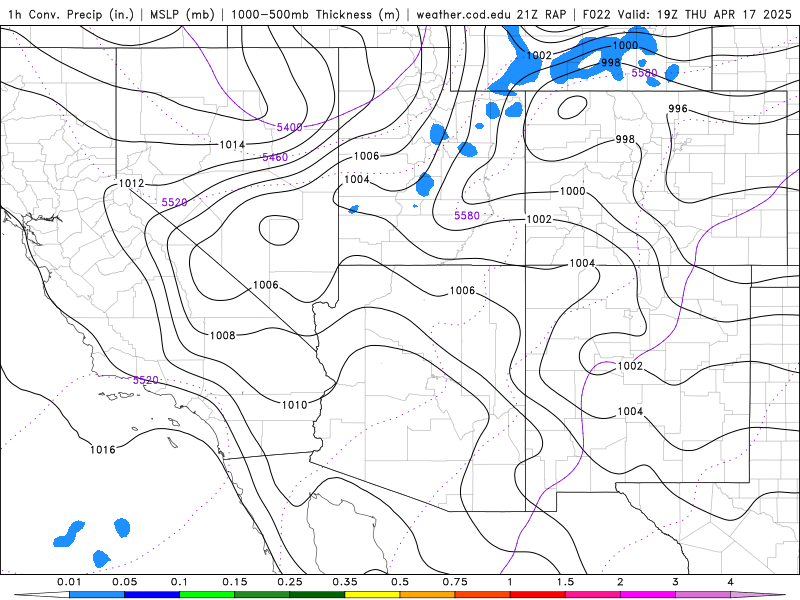Image resolution: width=800 pixels, height=600 pixels.
Task: Click the '1012' isobar label
Action: [x=132, y=183]
